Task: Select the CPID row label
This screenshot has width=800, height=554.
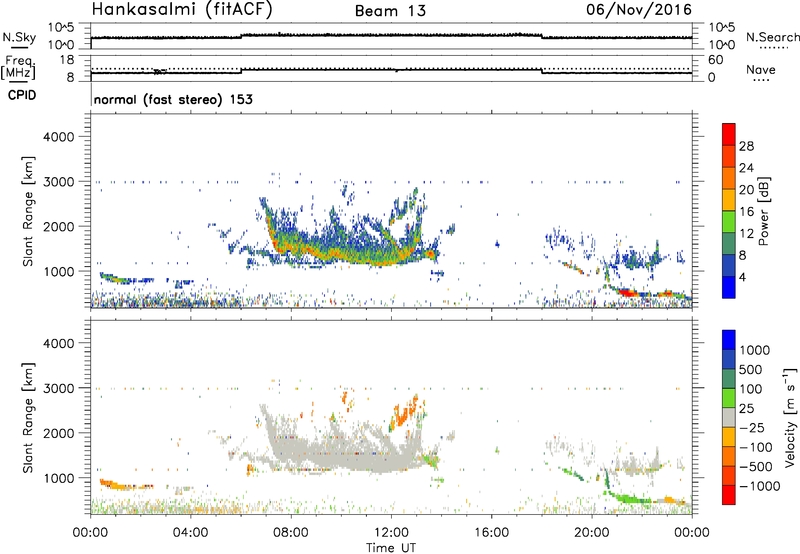Action: pos(22,95)
